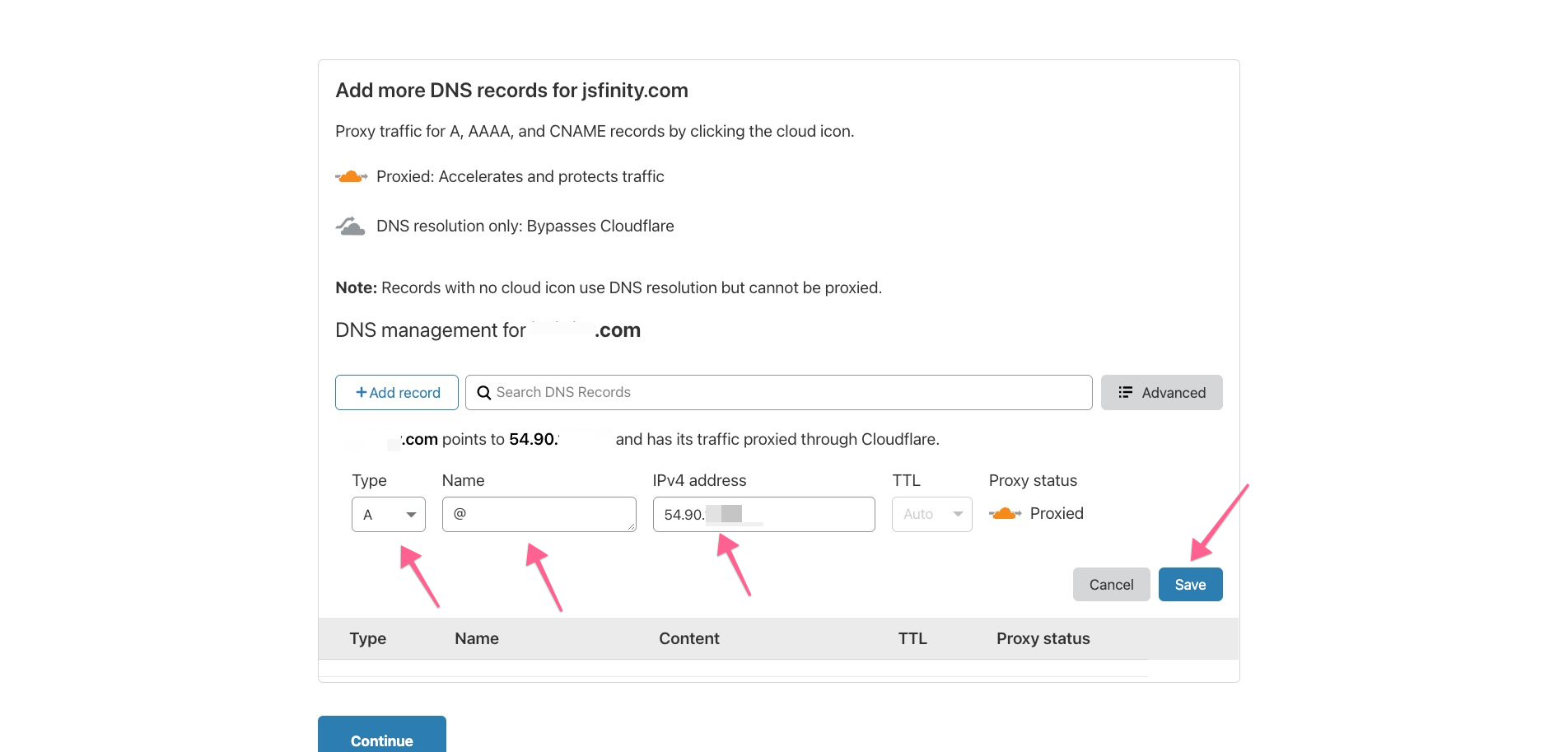This screenshot has height=752, width=1568.
Task: Click the orange Proxied legend cloud icon
Action: pos(352,177)
